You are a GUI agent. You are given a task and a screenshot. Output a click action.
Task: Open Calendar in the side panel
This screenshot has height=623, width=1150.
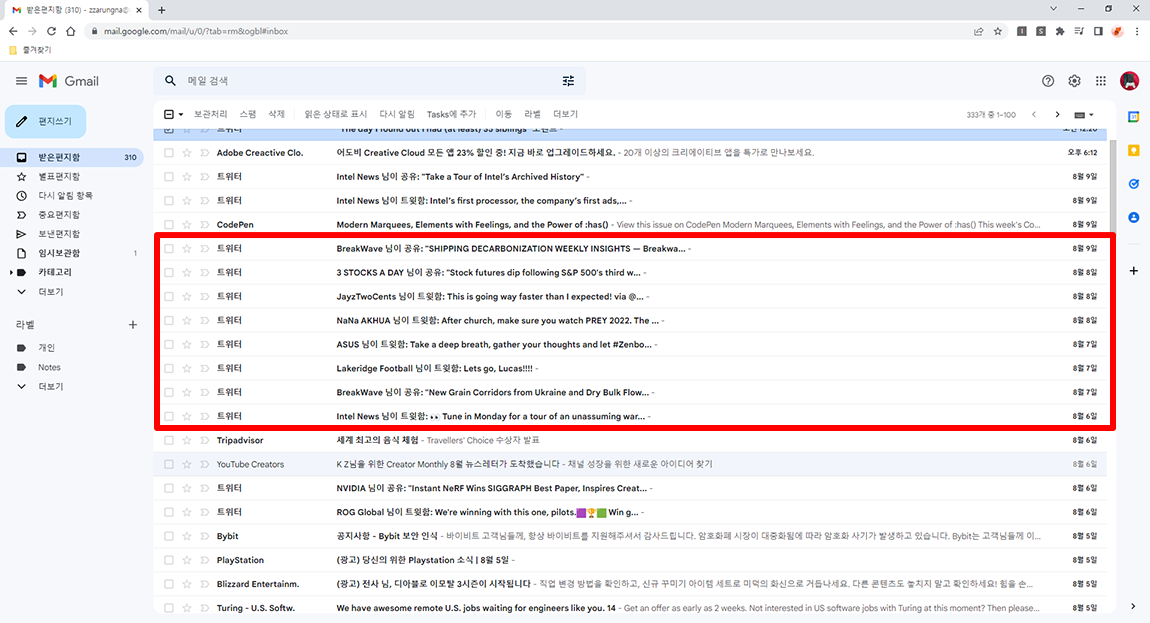tap(1134, 117)
